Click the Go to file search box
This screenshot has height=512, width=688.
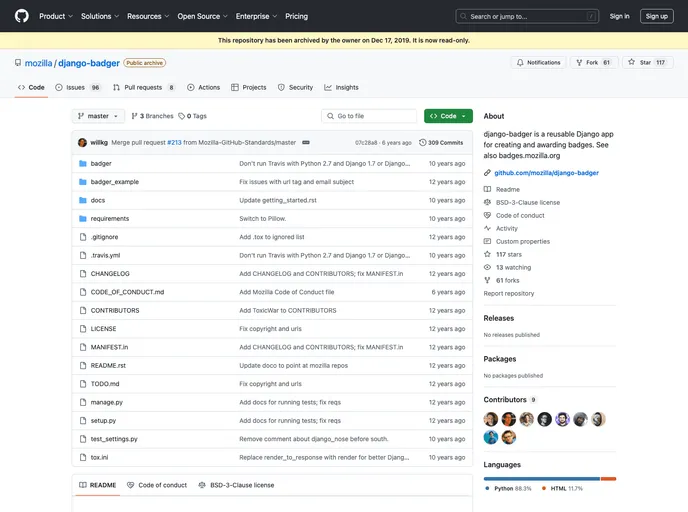click(369, 116)
